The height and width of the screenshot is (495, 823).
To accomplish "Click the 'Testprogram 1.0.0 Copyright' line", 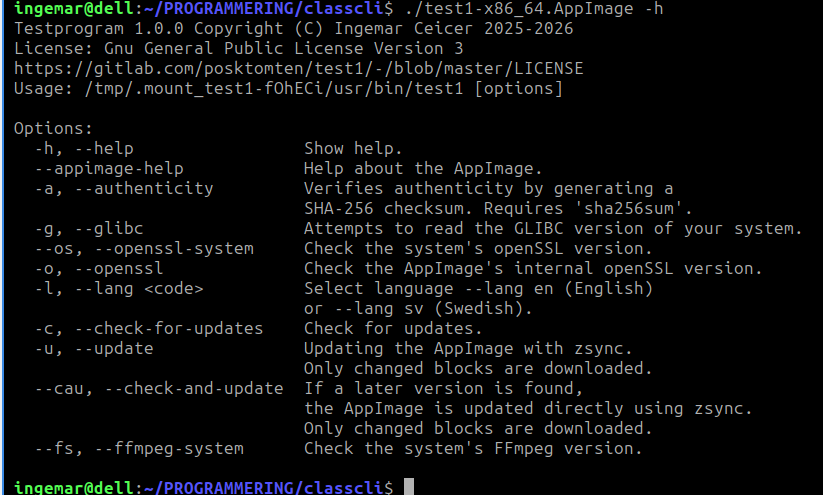I will tap(294, 28).
